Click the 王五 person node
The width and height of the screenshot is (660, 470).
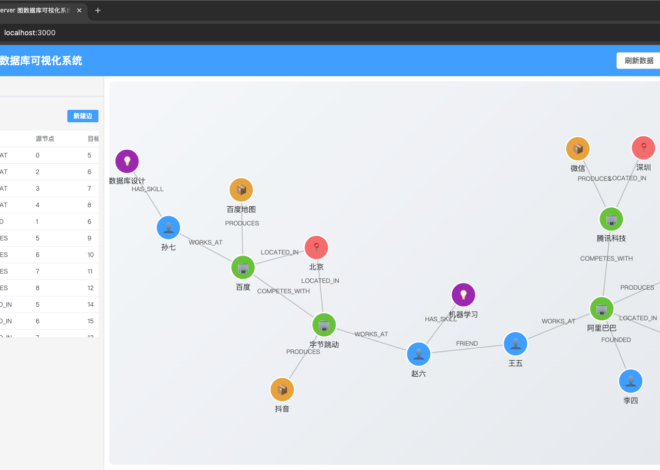coord(515,344)
